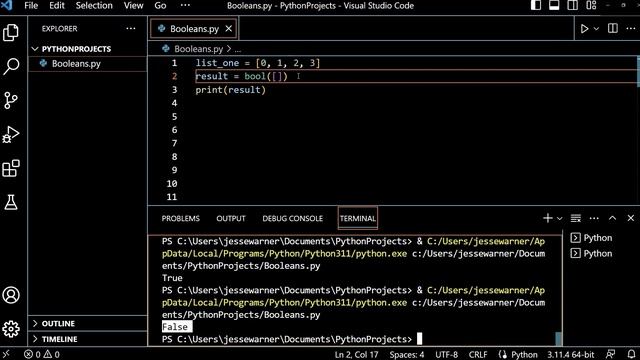Select Python interpreter 3.11.4 64-bit

(571, 354)
